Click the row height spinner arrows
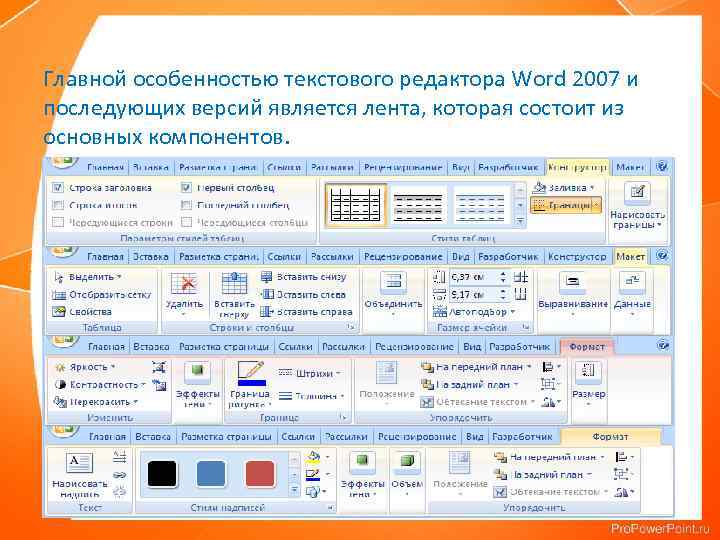Image resolution: width=720 pixels, height=540 pixels. point(504,277)
